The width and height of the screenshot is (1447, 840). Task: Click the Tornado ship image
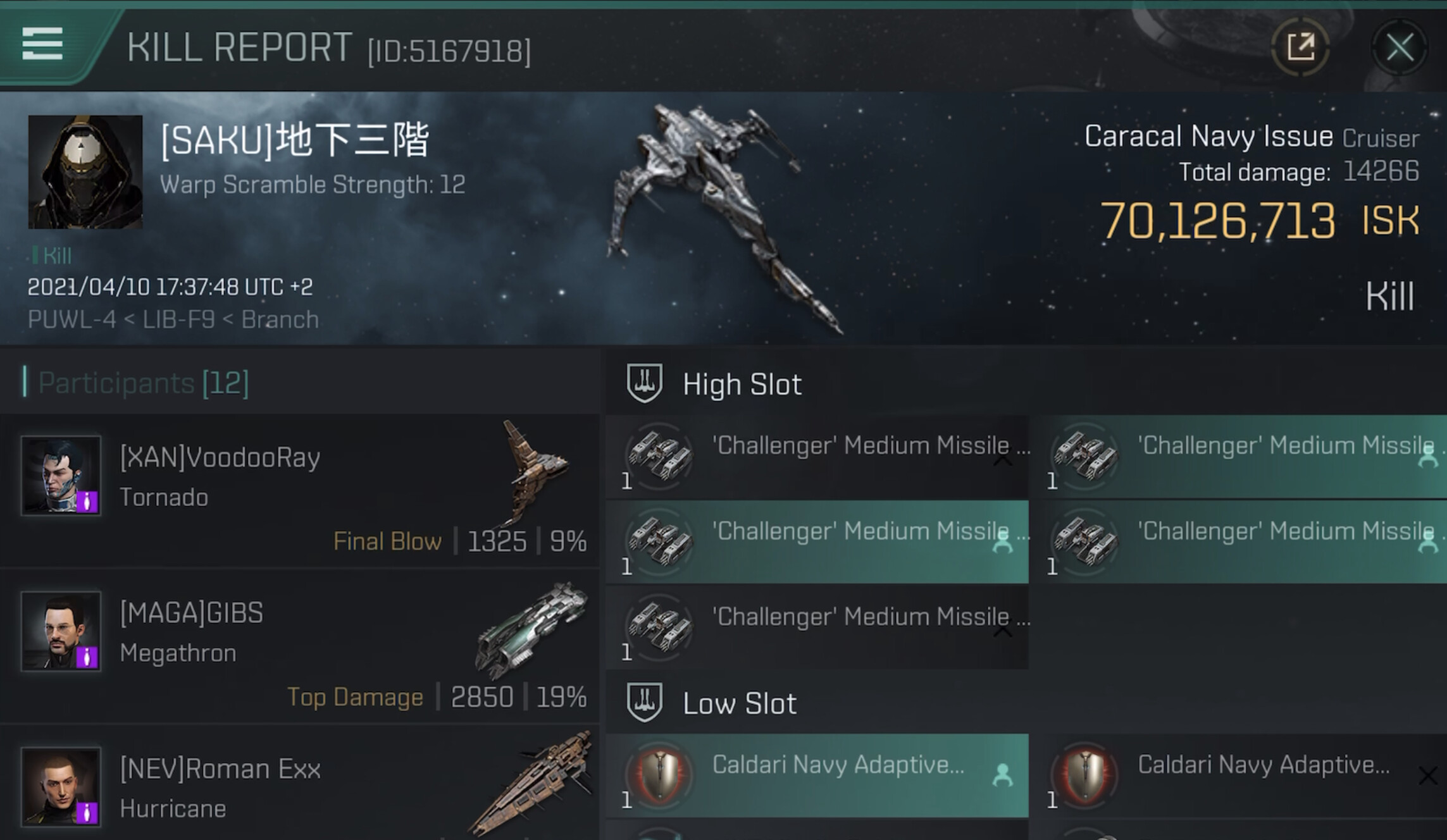pyautogui.click(x=535, y=471)
